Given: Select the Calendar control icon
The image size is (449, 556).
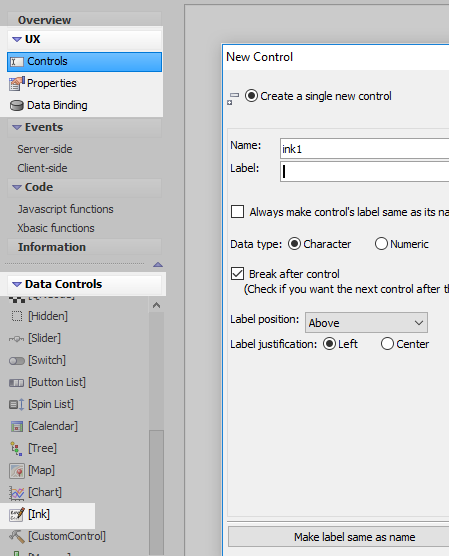Looking at the screenshot, I should click(17, 426).
